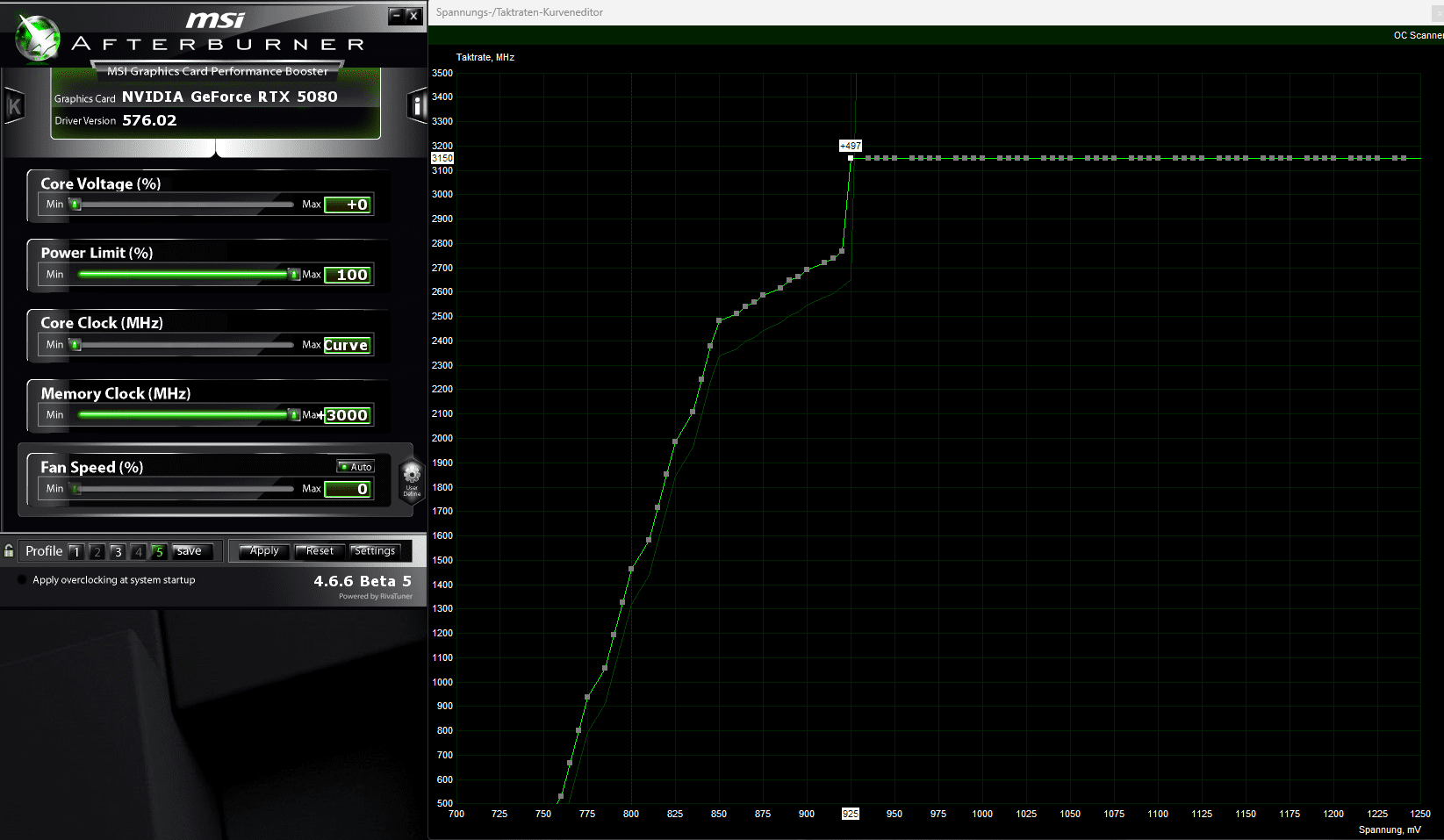Select profile slot 1
The image size is (1444, 840).
click(76, 552)
